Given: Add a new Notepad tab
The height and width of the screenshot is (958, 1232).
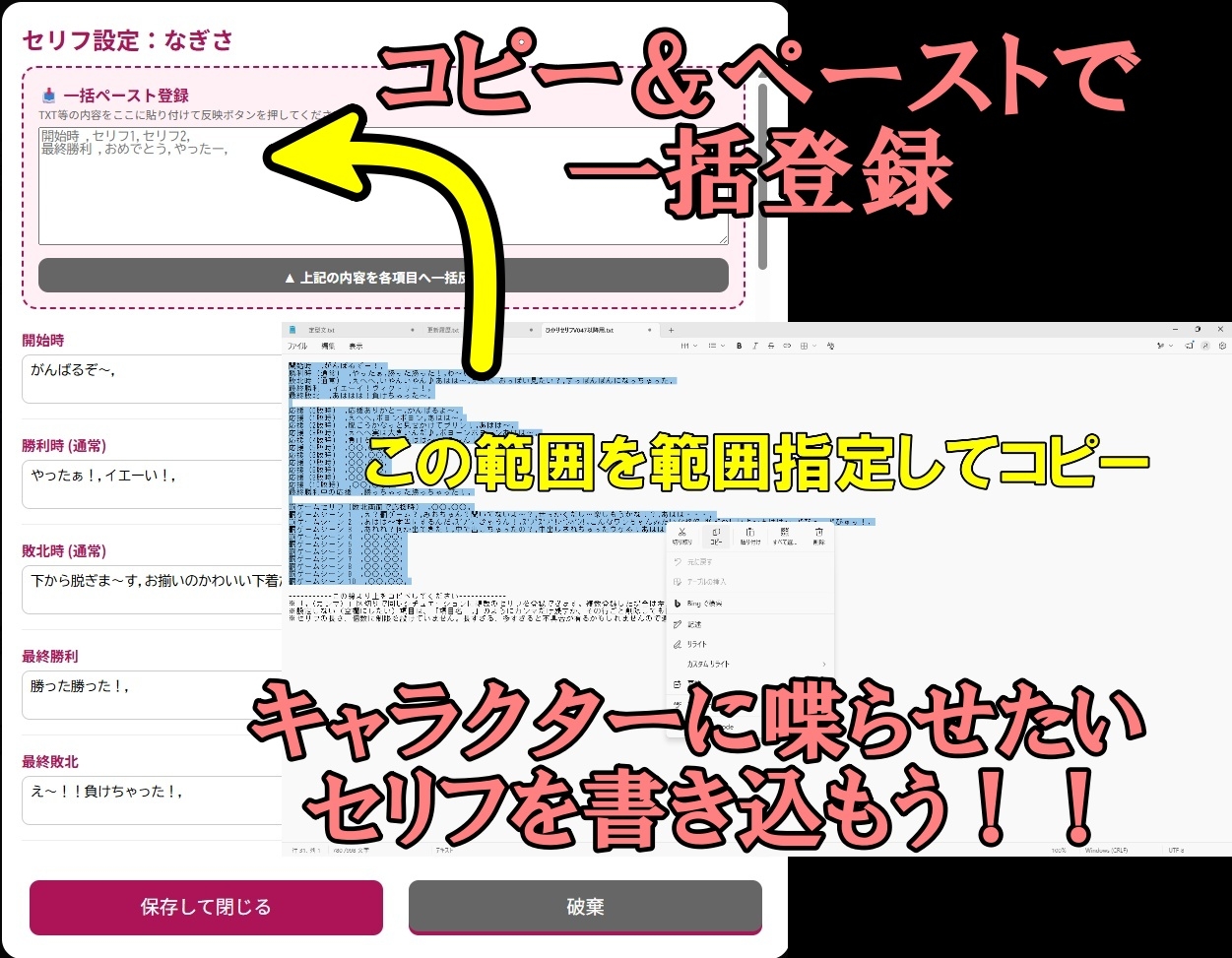Looking at the screenshot, I should [672, 330].
